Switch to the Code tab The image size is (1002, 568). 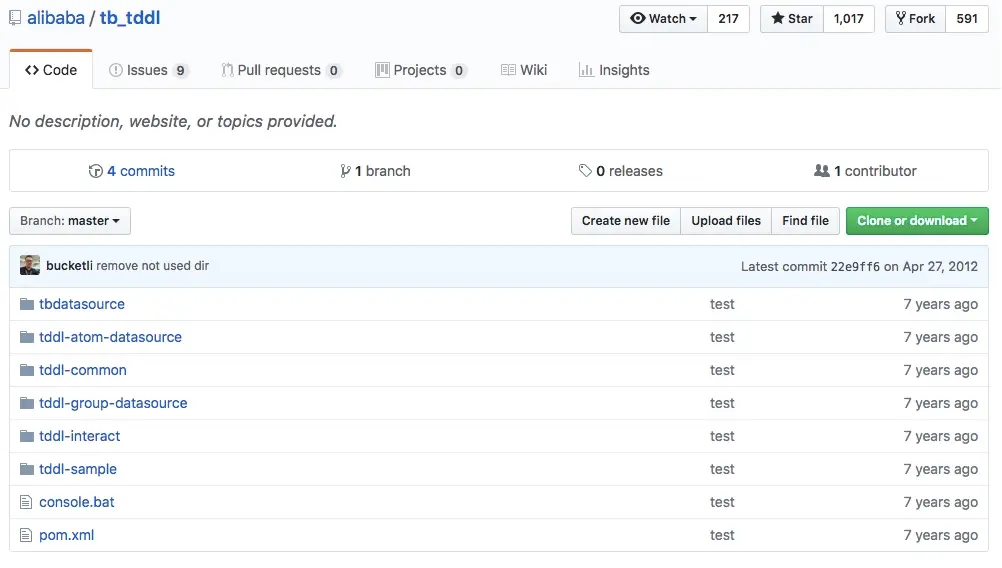pos(51,70)
